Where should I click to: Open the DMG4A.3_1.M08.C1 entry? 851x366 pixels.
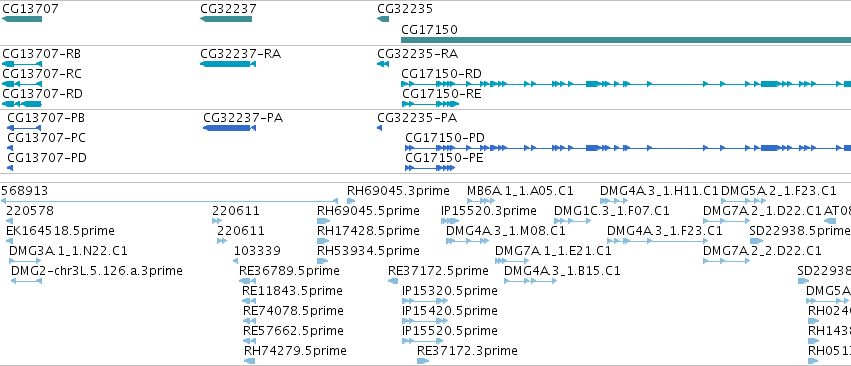pos(506,231)
